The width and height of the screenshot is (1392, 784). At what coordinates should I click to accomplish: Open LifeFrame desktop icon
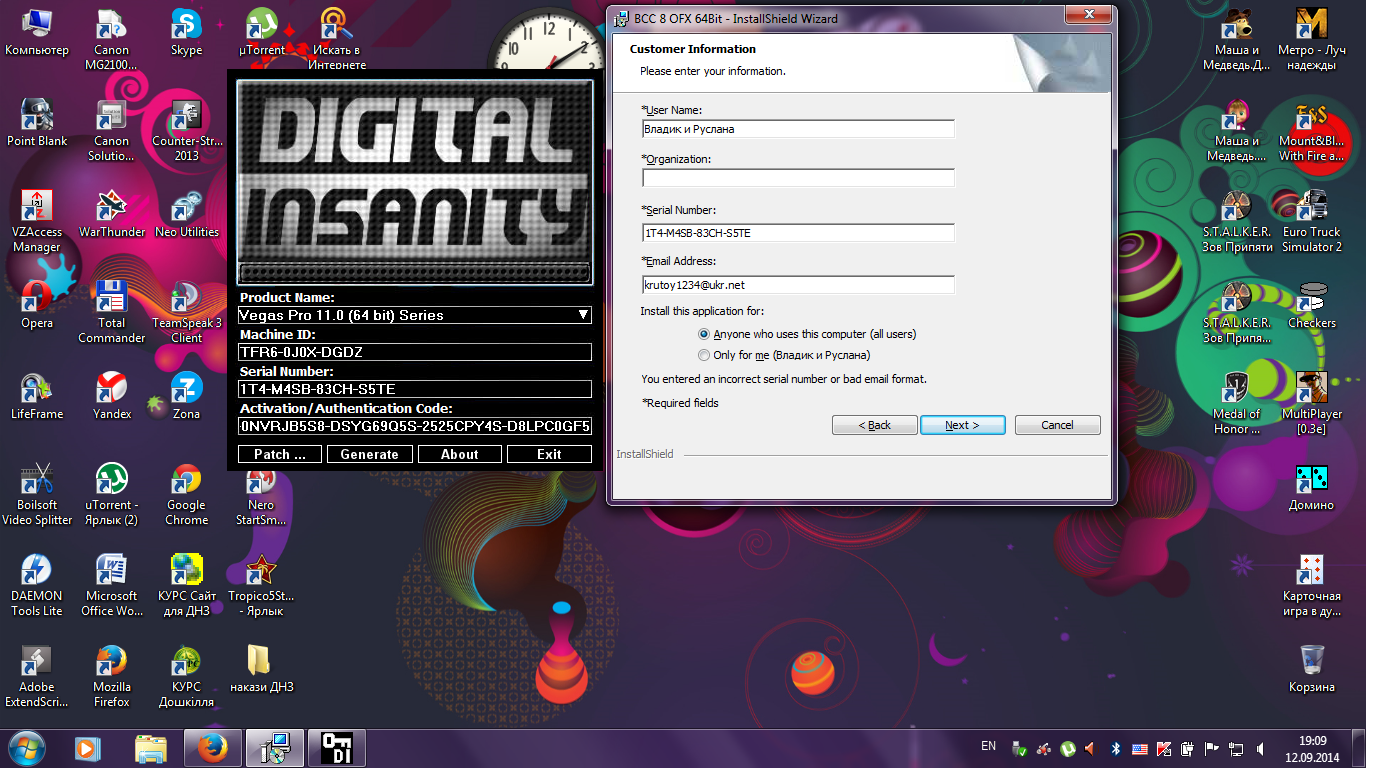pos(37,397)
